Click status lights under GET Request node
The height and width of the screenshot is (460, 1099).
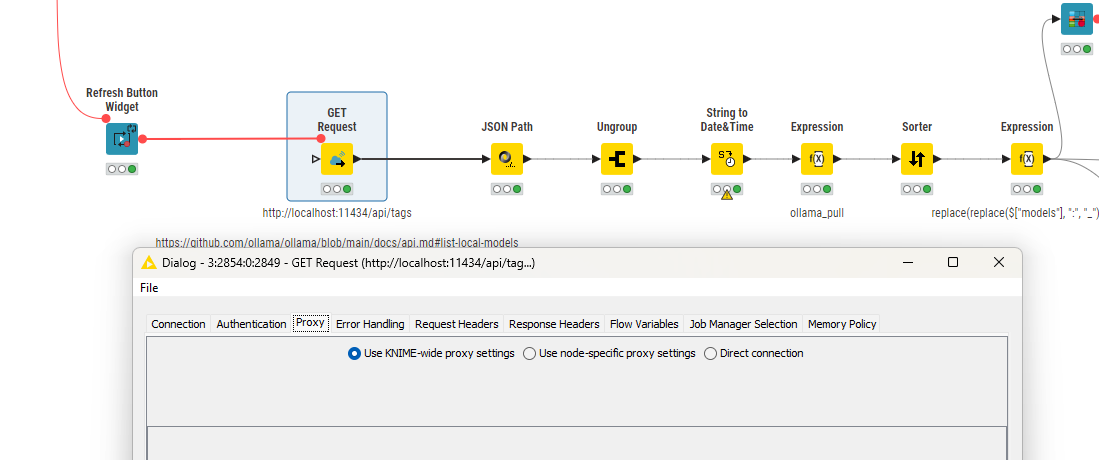point(336,189)
